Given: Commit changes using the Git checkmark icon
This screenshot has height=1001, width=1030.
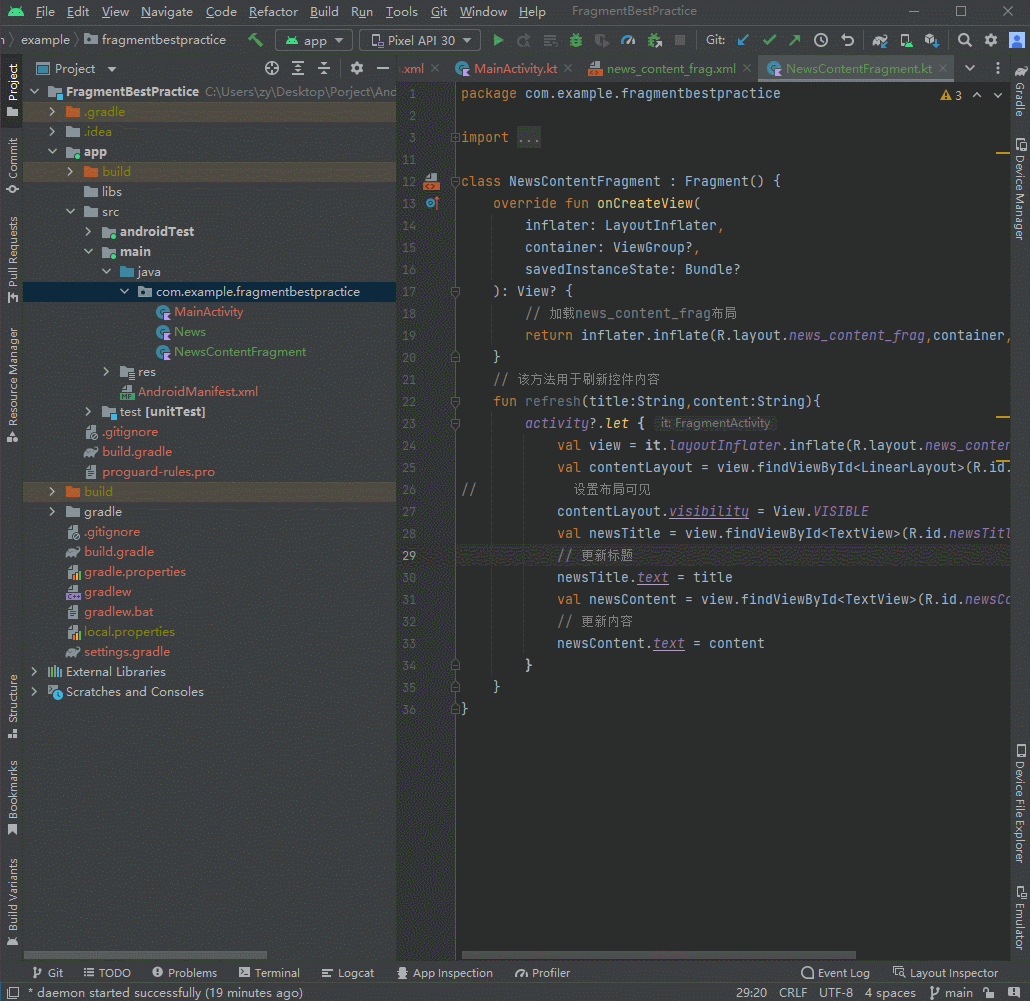Looking at the screenshot, I should point(769,40).
